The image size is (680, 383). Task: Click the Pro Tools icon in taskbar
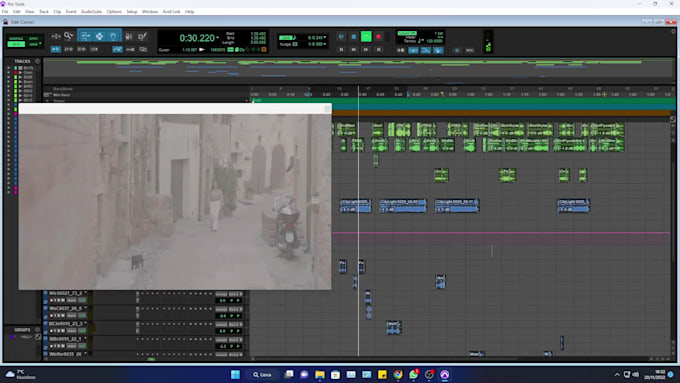point(445,374)
